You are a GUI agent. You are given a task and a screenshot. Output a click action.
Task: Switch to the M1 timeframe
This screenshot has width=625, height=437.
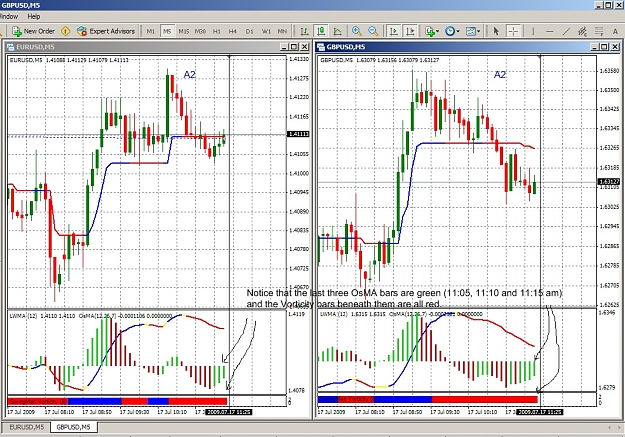point(151,31)
